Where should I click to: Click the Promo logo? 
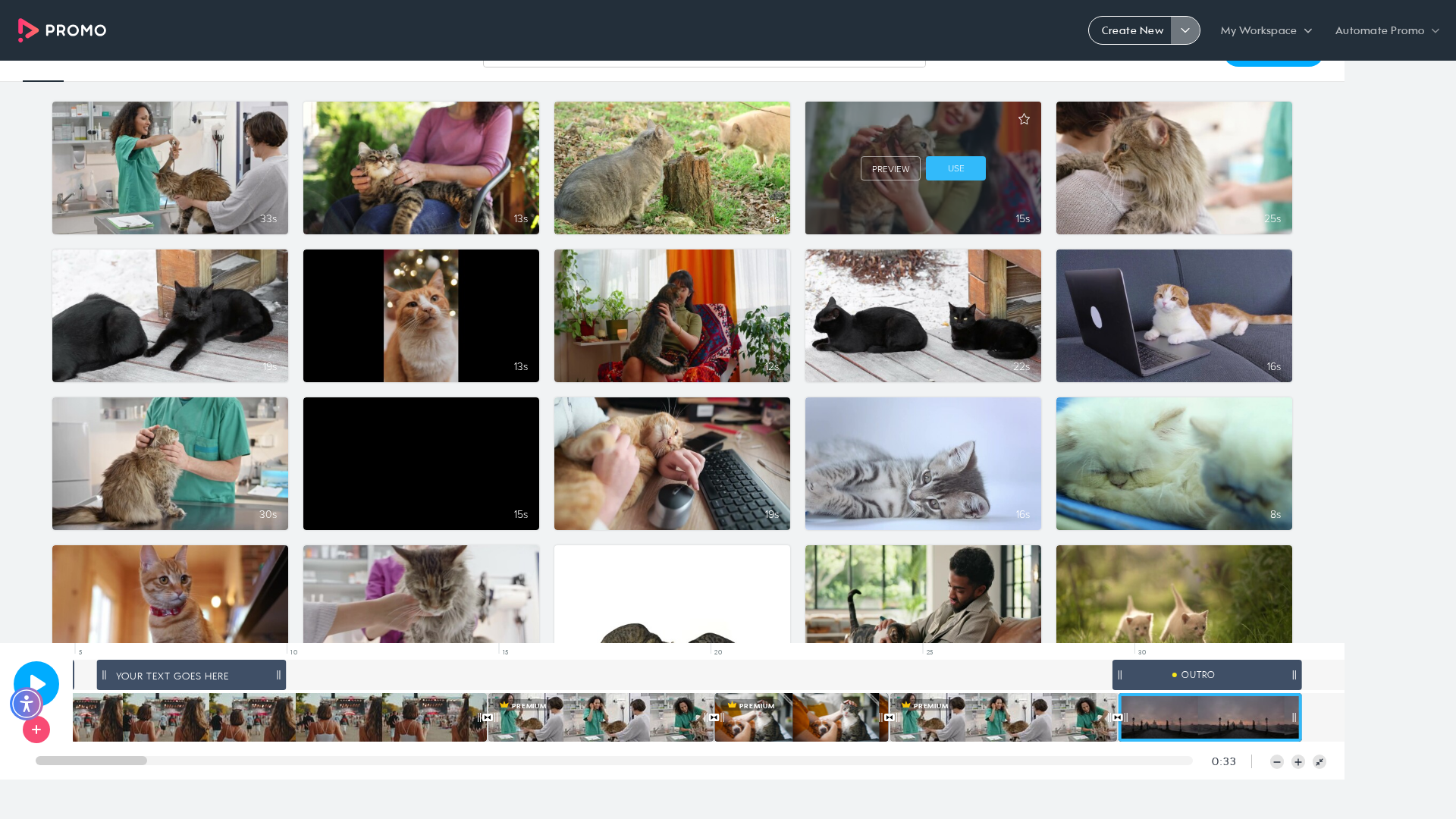click(x=62, y=30)
